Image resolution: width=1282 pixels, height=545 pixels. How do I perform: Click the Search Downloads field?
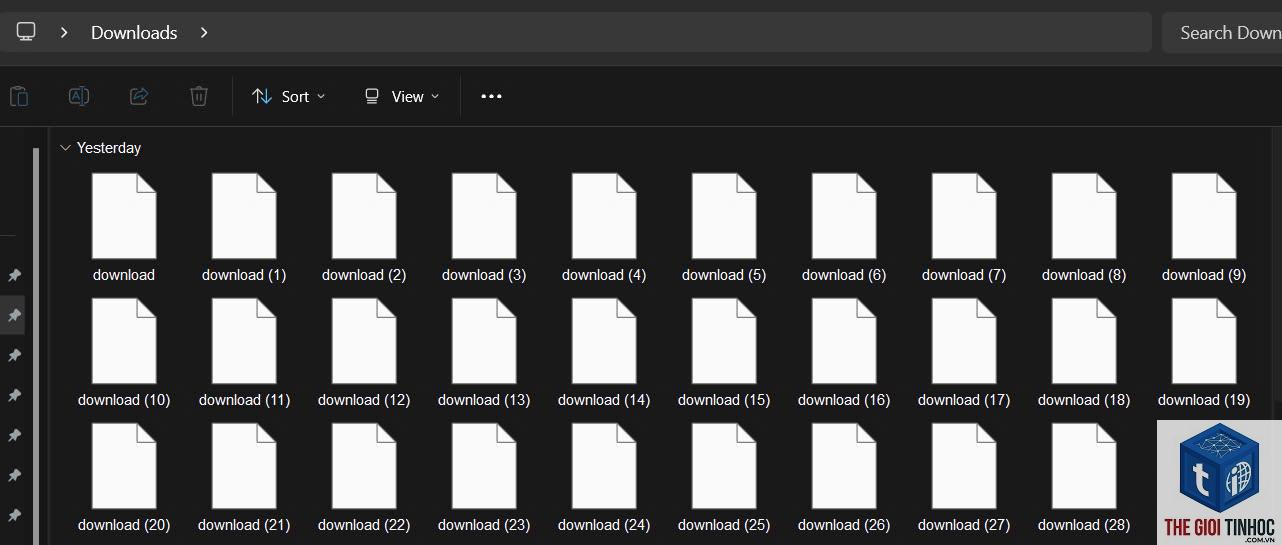click(x=1222, y=32)
